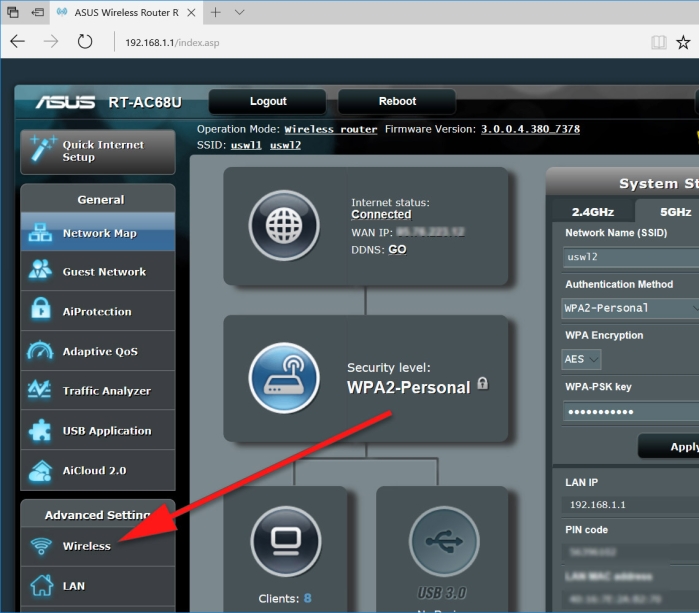
Task: Open firmware version 3.0.0.4.380_7378 link
Action: [x=530, y=129]
